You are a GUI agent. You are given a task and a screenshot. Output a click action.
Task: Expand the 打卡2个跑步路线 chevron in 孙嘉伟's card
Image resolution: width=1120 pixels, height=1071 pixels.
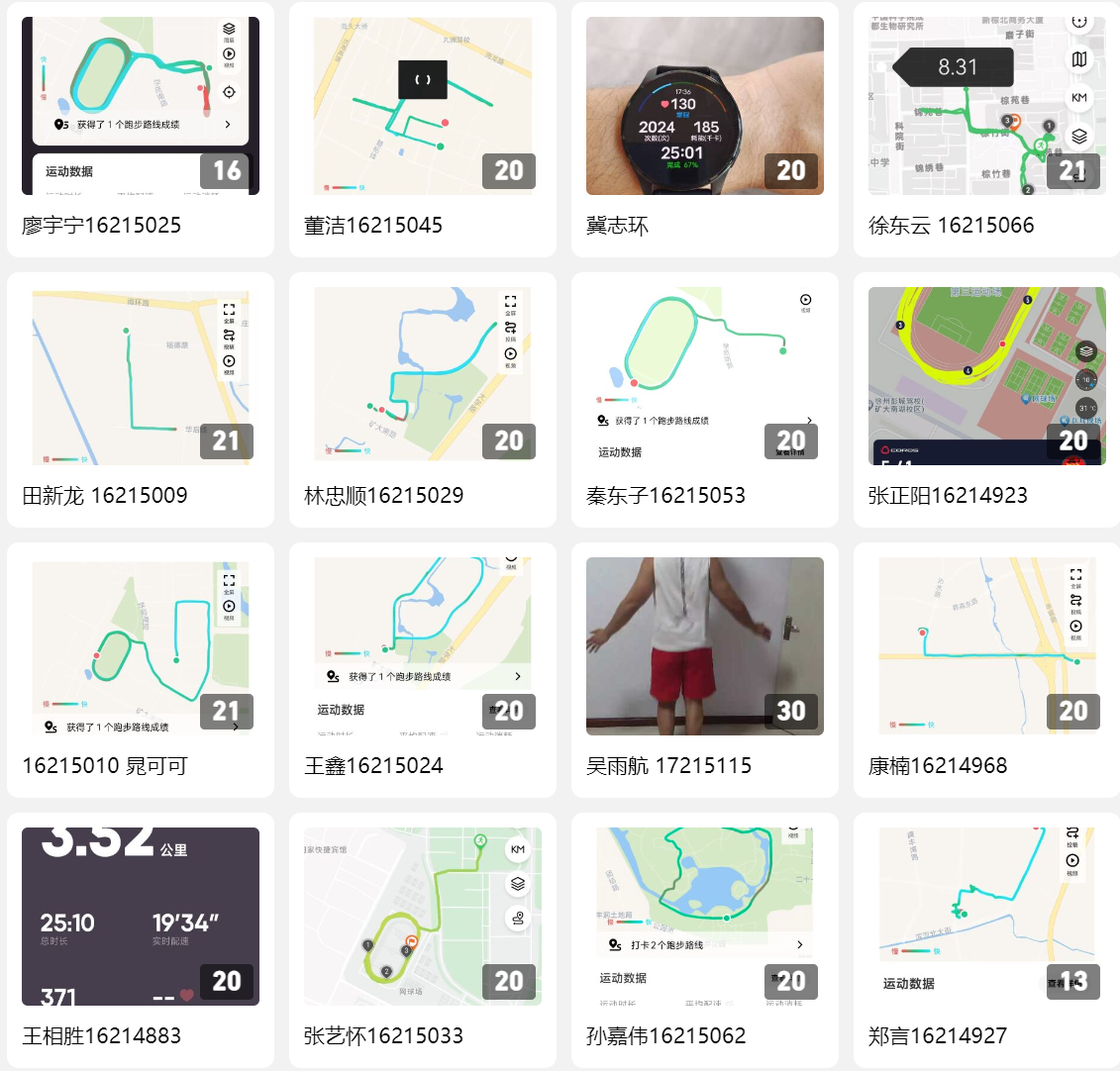(799, 944)
